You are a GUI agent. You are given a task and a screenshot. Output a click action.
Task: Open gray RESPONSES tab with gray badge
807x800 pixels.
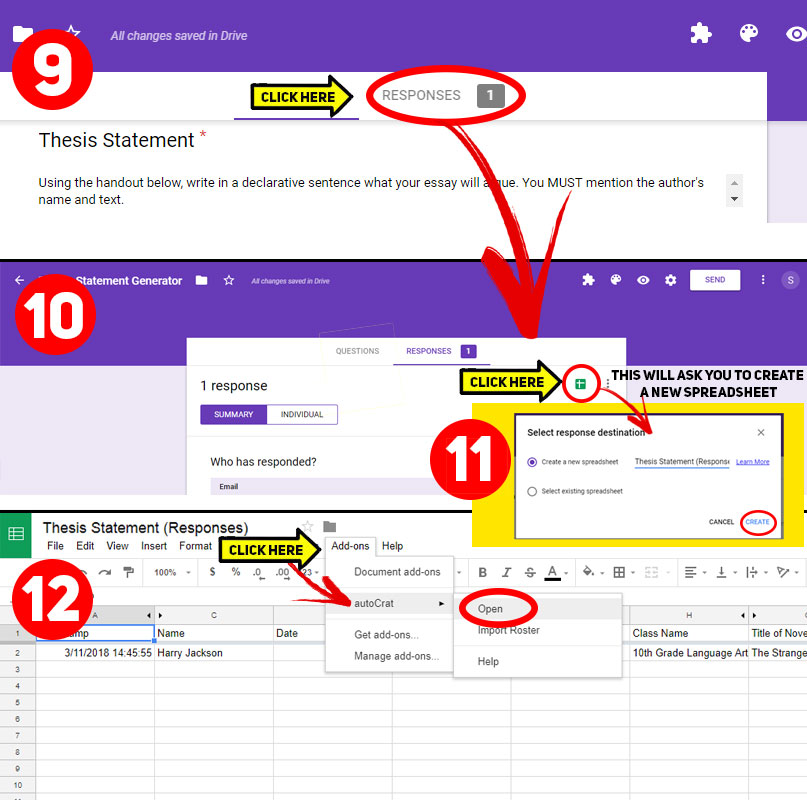tap(444, 95)
